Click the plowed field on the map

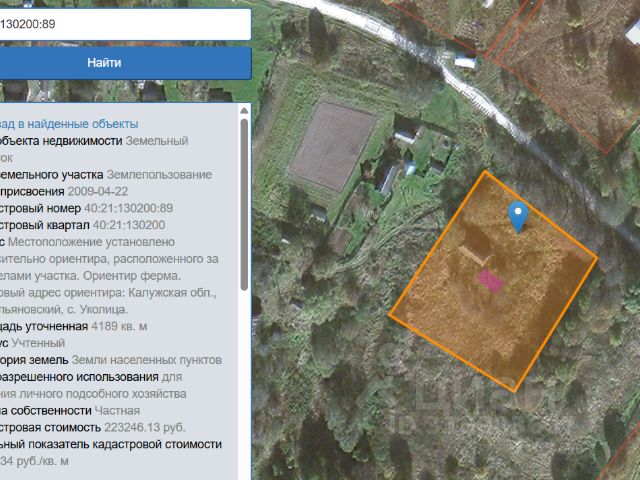(x=331, y=145)
